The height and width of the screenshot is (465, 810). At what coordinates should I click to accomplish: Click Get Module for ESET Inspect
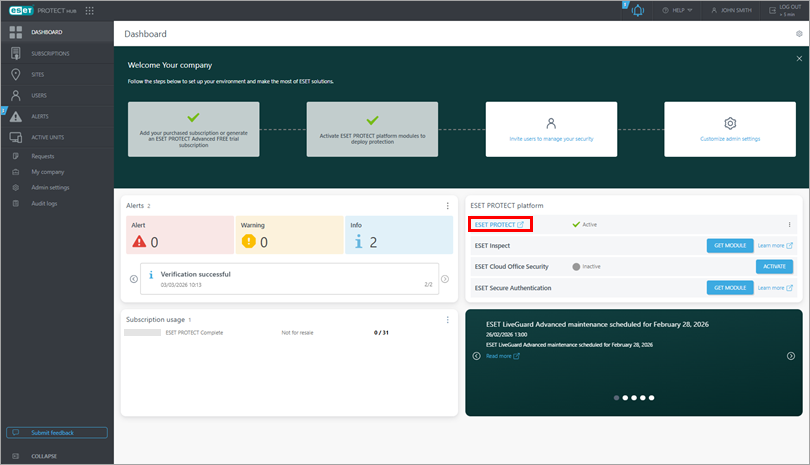729,245
